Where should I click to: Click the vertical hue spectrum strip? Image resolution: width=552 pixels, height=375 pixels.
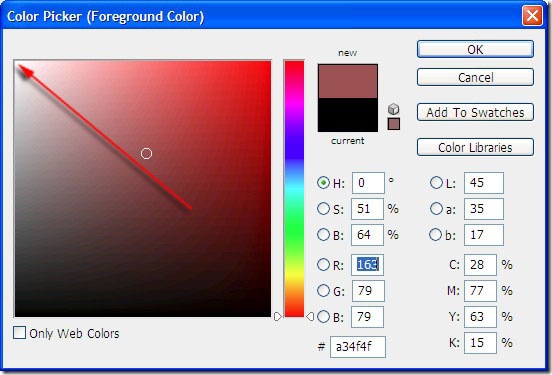click(x=294, y=189)
